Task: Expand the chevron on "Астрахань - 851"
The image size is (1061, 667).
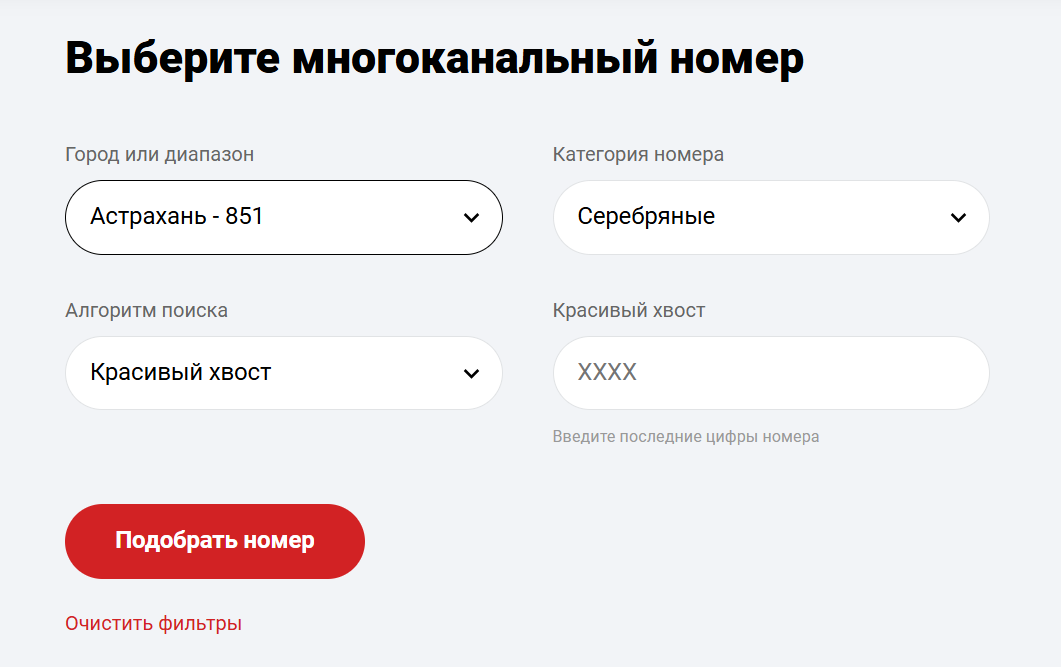Action: [471, 217]
